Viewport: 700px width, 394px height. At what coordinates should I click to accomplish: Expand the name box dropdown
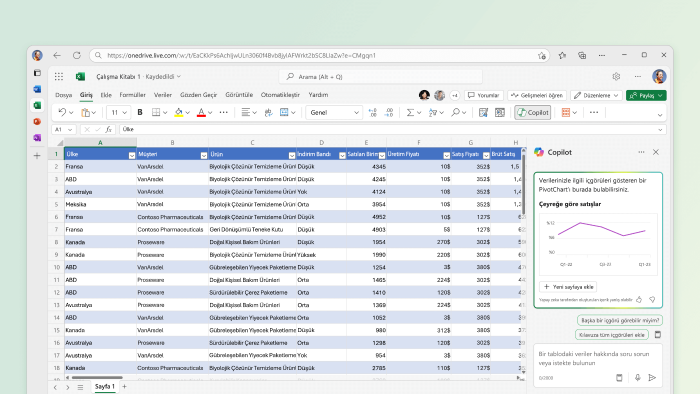pos(70,129)
